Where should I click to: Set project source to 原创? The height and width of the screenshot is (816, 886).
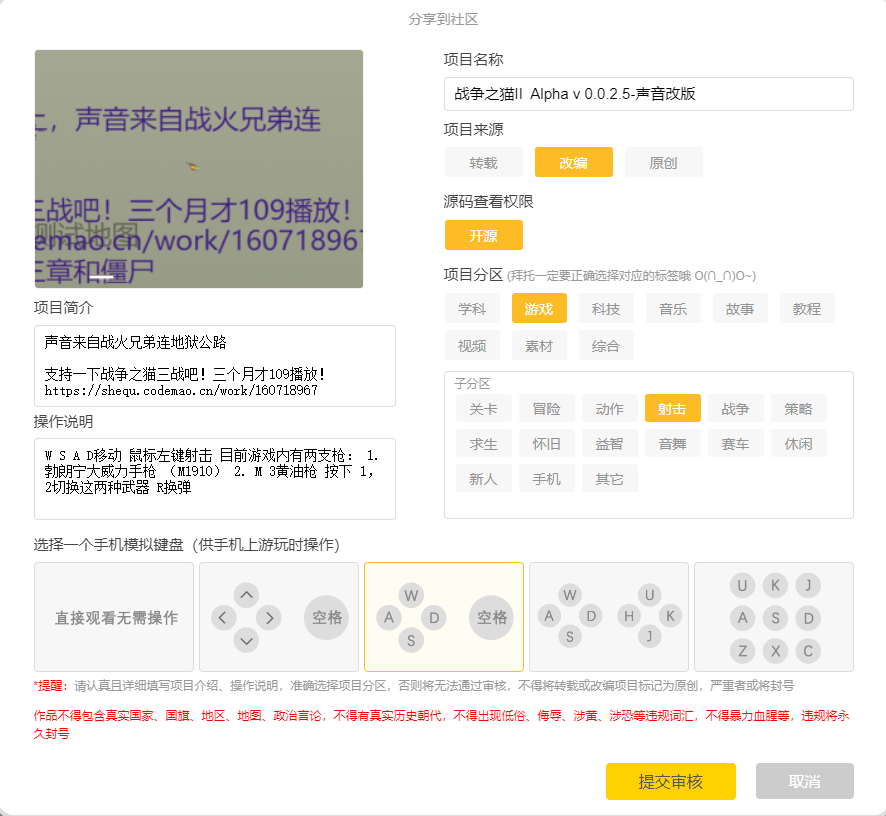[663, 163]
